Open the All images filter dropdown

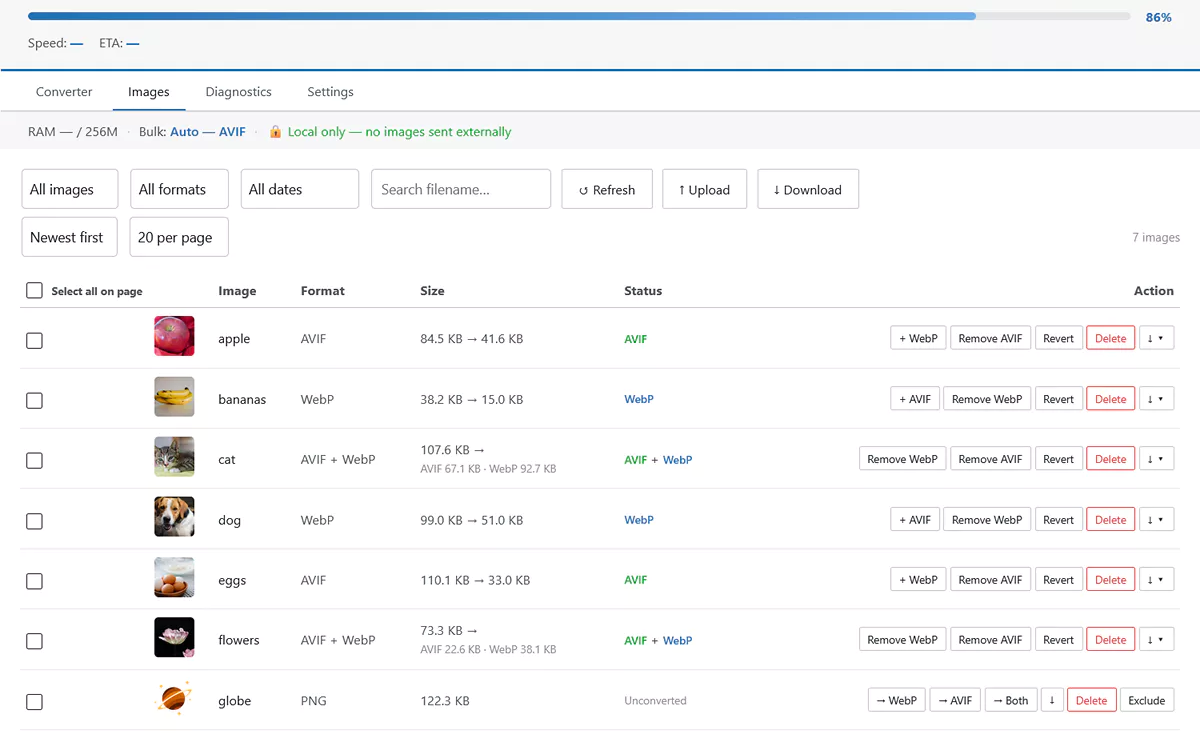point(70,189)
